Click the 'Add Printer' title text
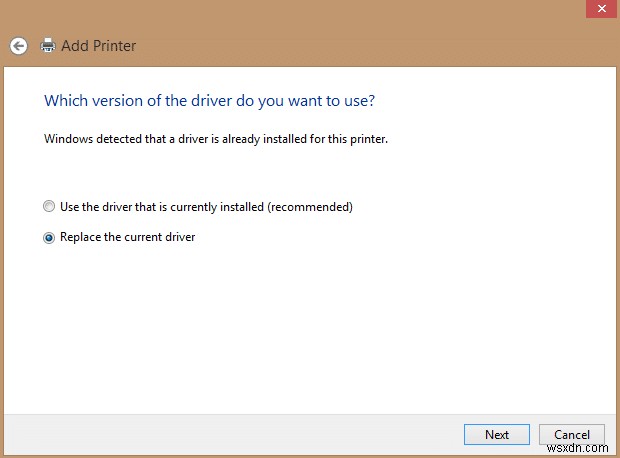 (99, 45)
